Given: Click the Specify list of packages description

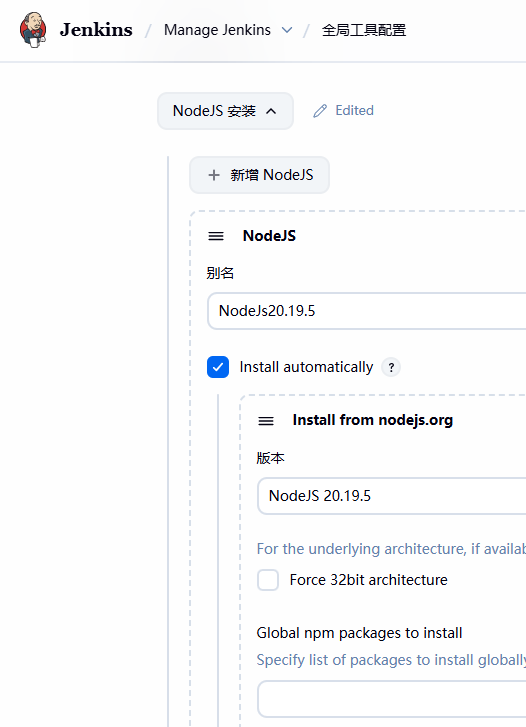Looking at the screenshot, I should pyautogui.click(x=391, y=660).
